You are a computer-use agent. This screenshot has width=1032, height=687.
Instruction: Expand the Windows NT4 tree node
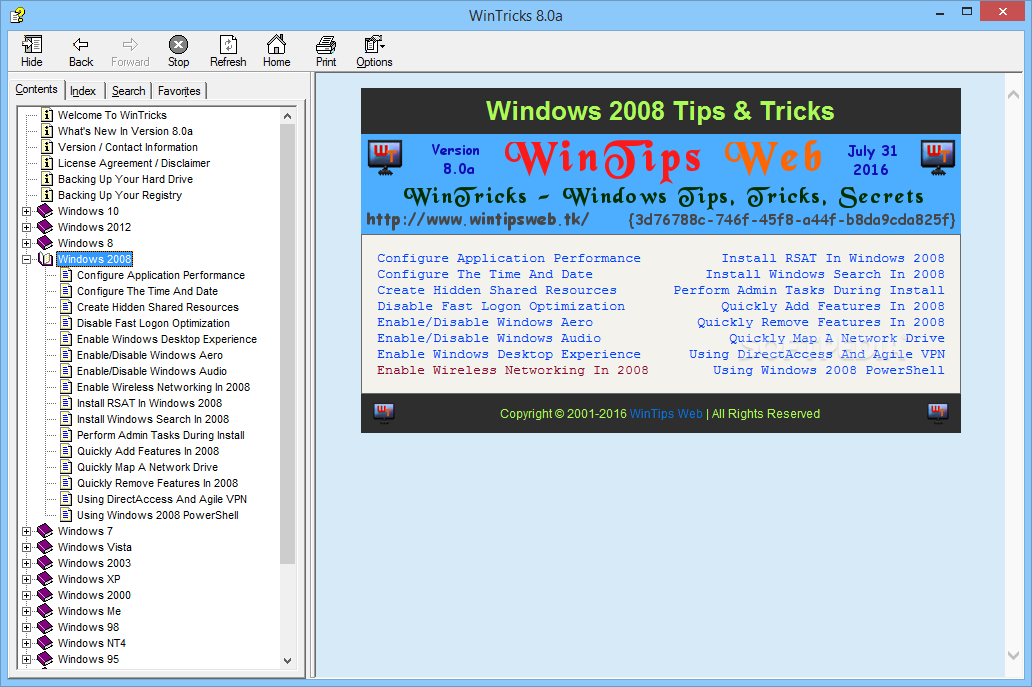(x=26, y=644)
